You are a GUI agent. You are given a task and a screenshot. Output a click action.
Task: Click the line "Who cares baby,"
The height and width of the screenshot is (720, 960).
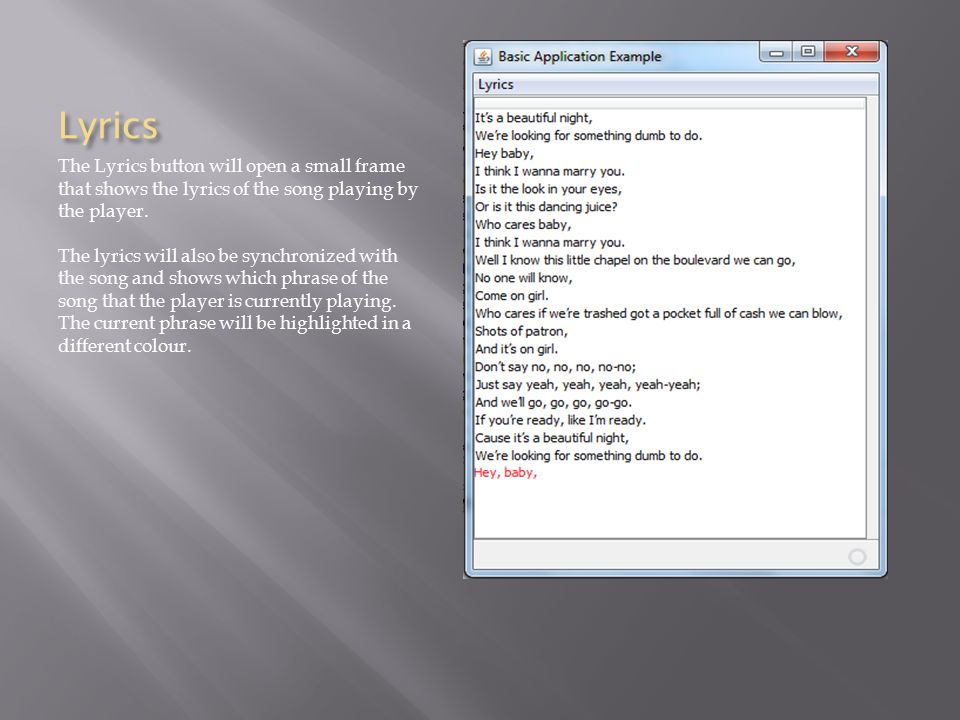pyautogui.click(x=523, y=225)
